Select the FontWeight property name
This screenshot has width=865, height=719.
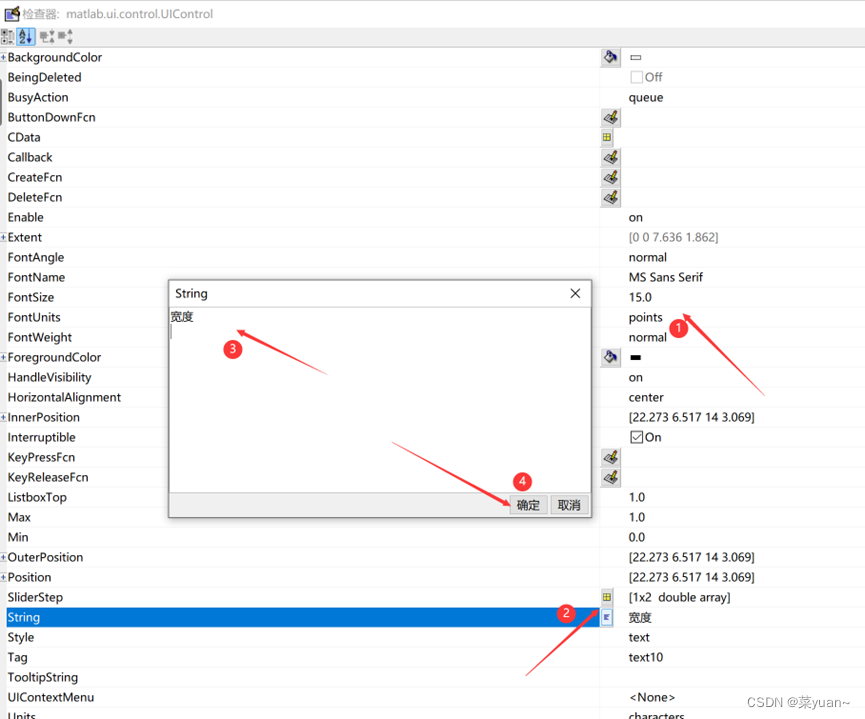point(40,338)
